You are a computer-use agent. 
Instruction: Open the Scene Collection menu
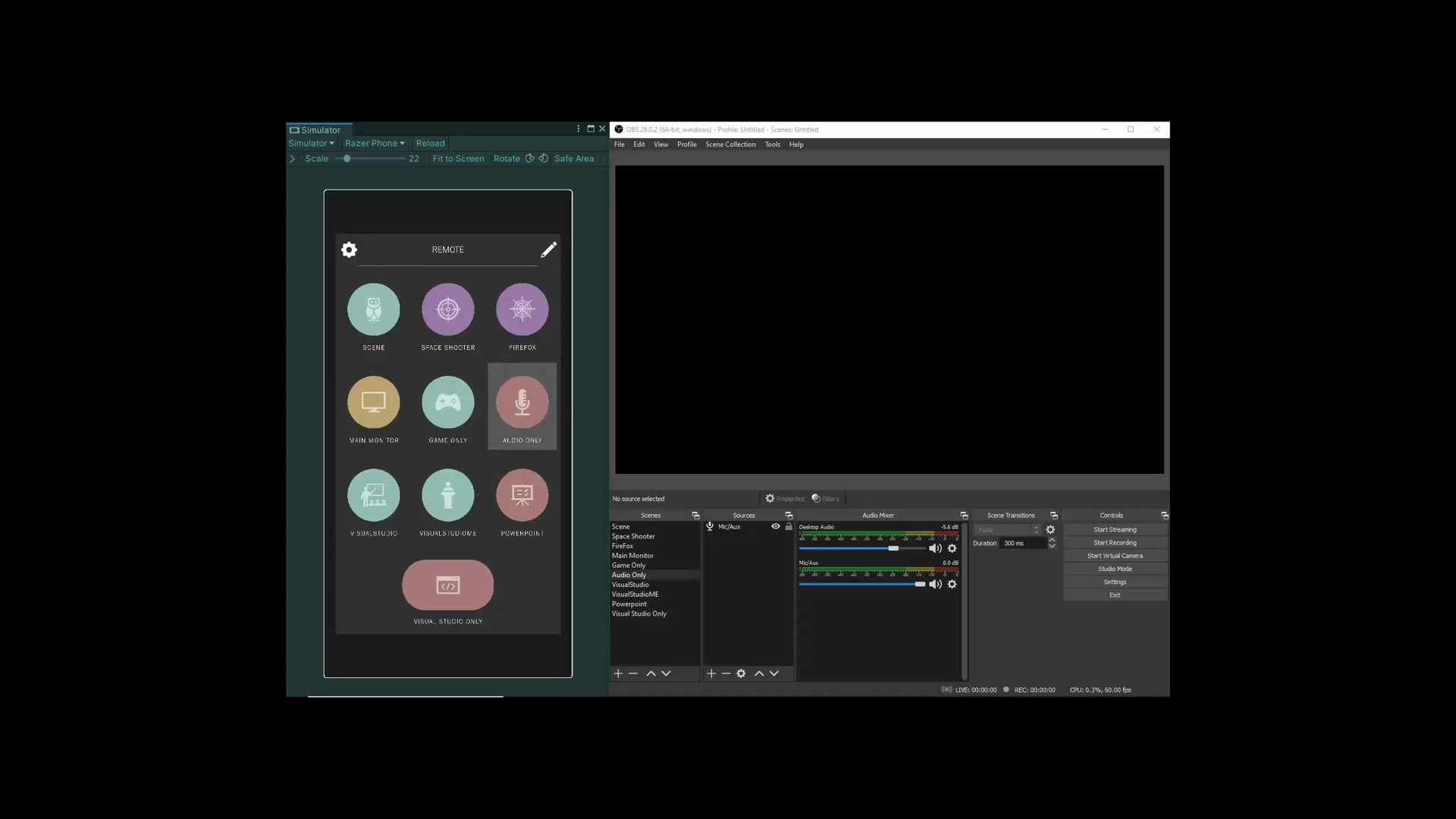(730, 144)
